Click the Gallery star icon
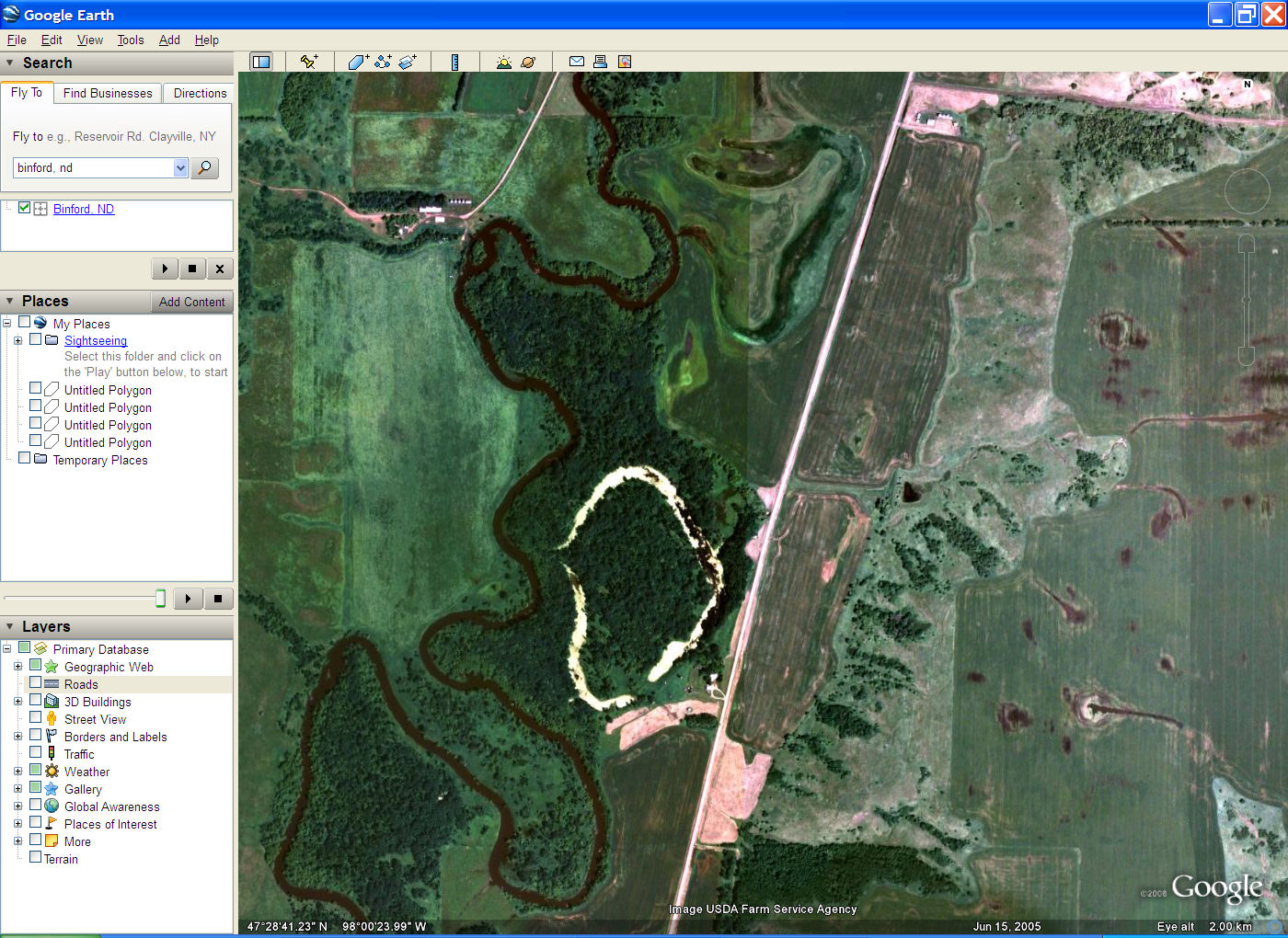Image resolution: width=1288 pixels, height=938 pixels. pos(52,789)
